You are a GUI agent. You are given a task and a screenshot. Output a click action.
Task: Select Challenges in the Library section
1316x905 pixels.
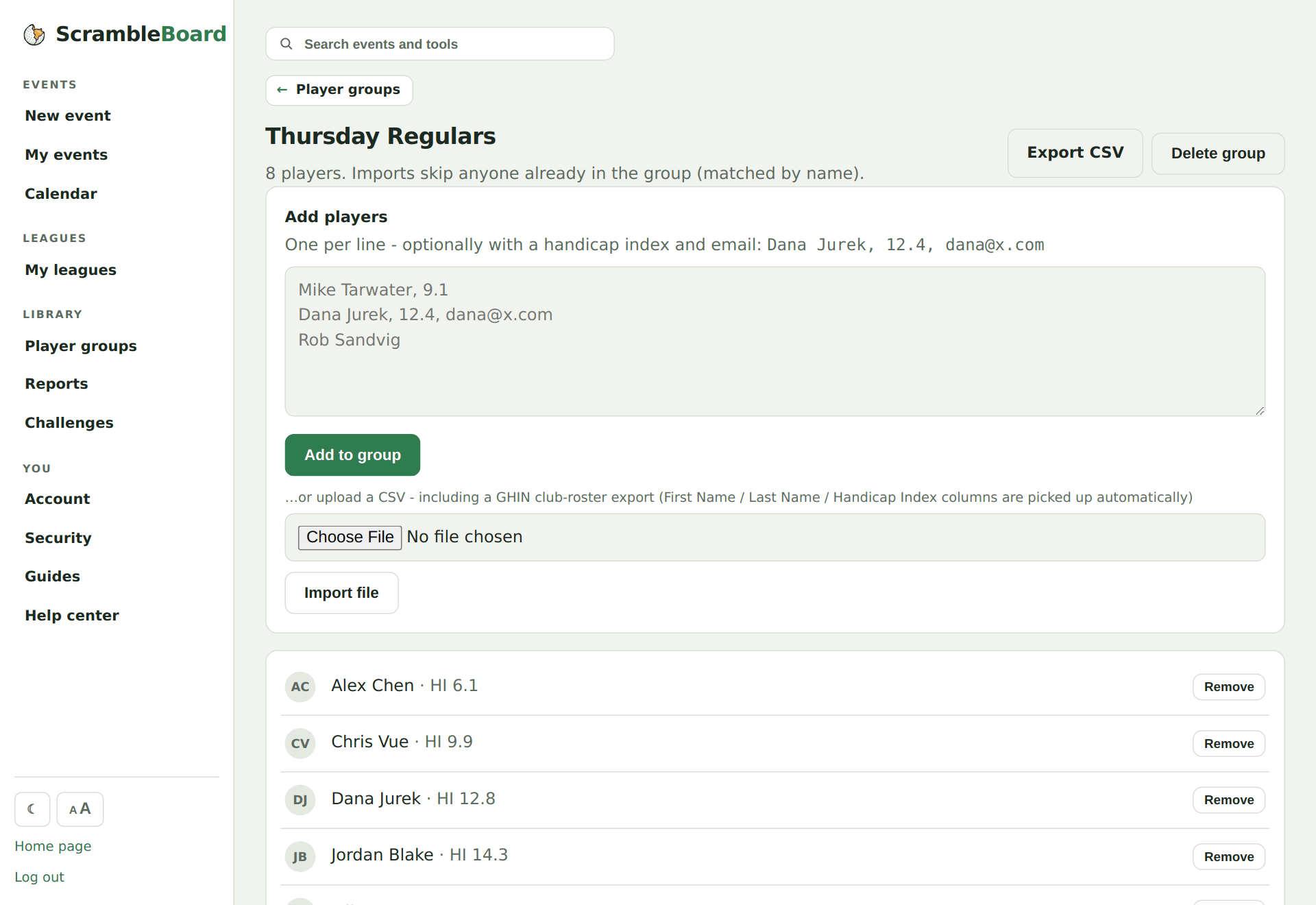(69, 423)
